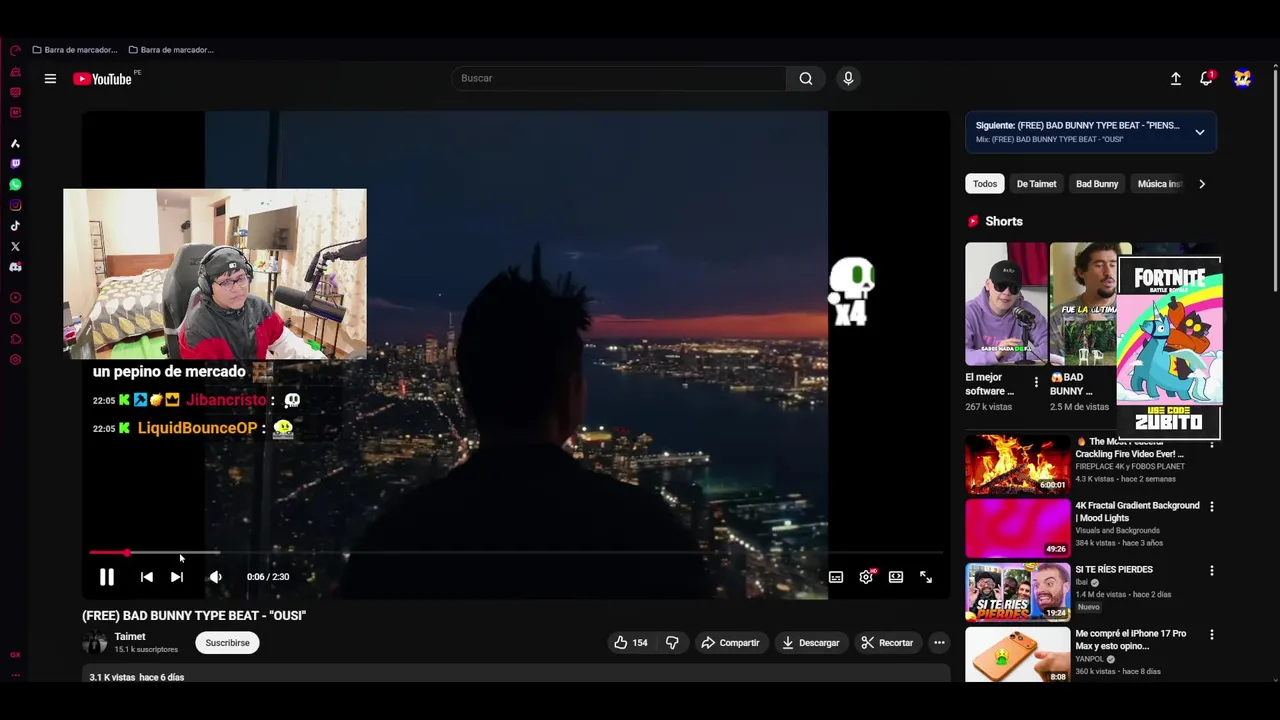Open Twitch in the browser sidebar

(x=15, y=164)
